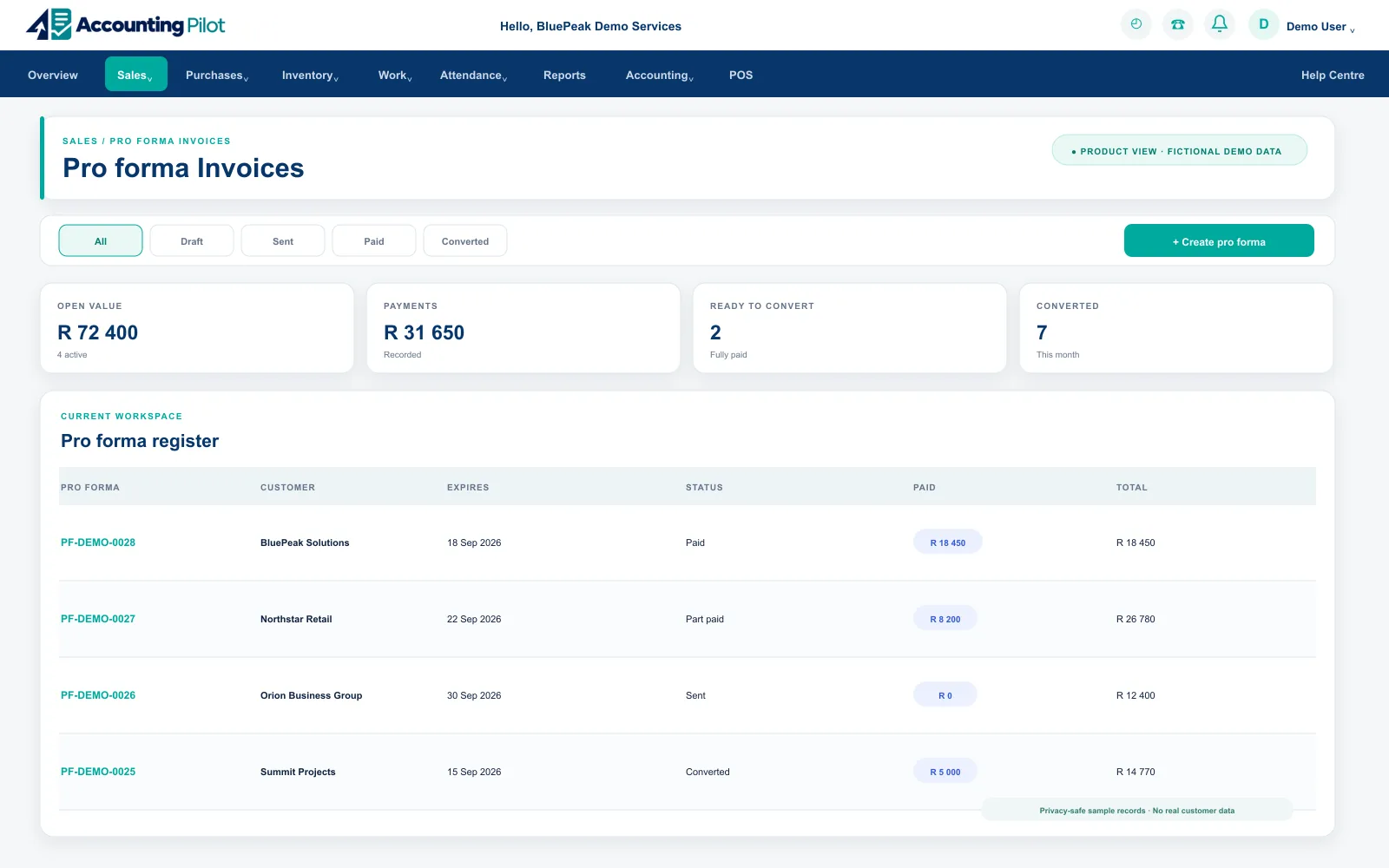Show only Paid pro formas
Screen dimensions: 1389x868
[x=374, y=240]
